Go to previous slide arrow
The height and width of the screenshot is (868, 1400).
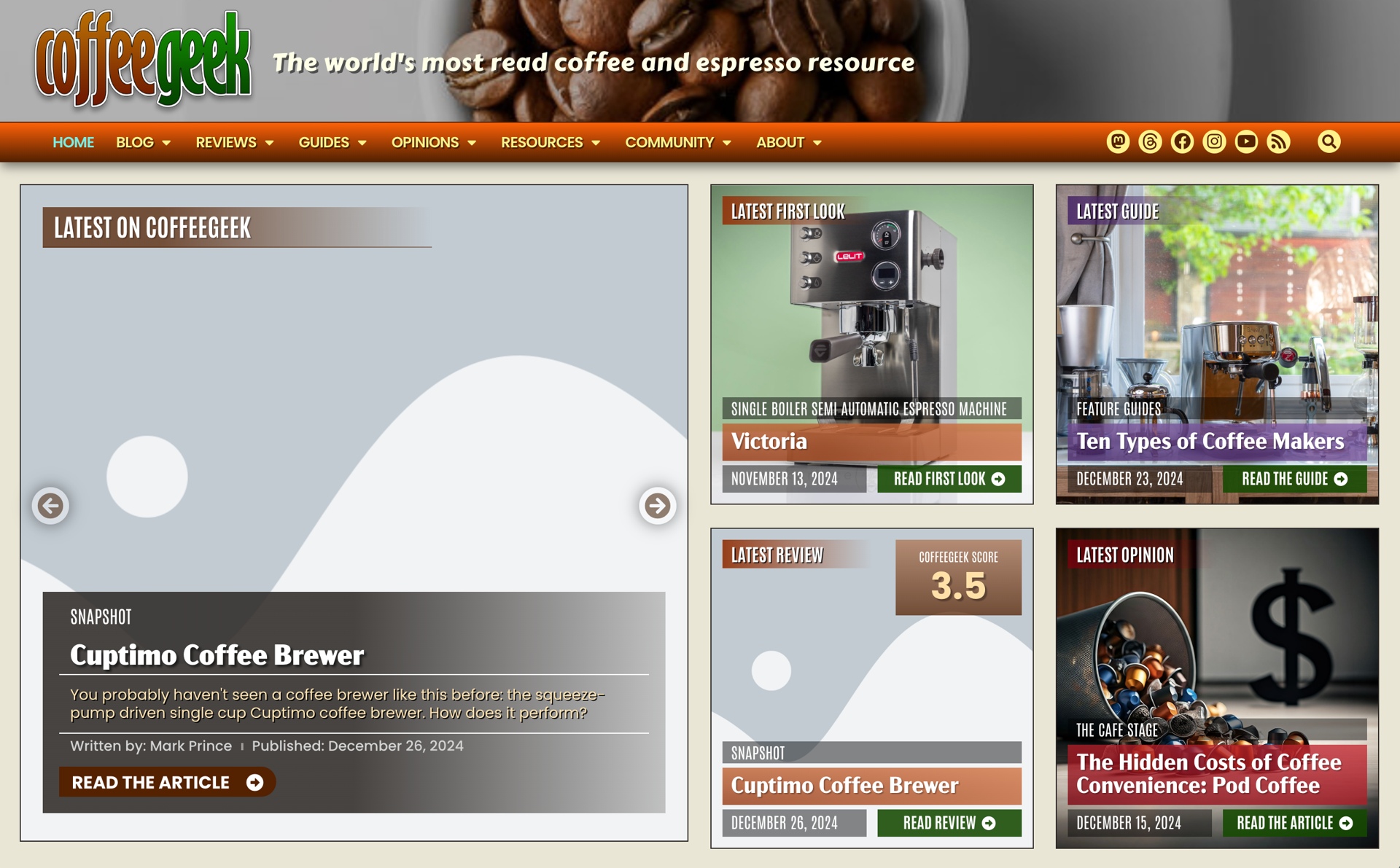[x=50, y=505]
